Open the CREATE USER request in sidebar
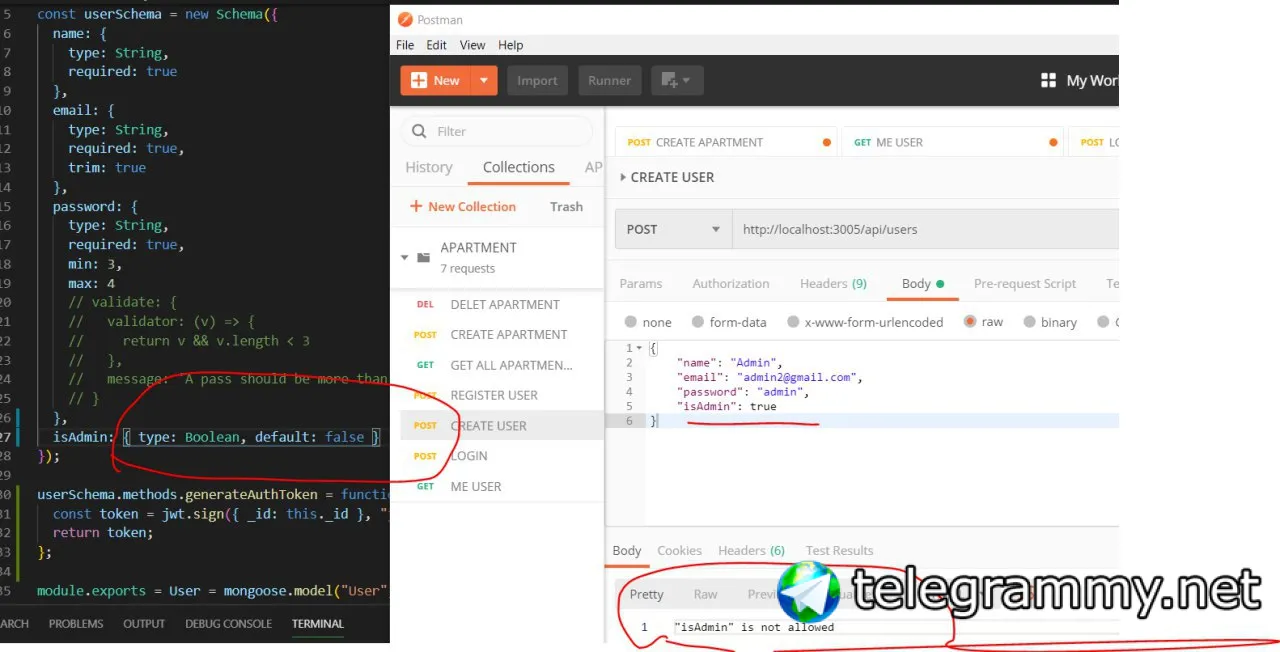This screenshot has height=652, width=1280. [x=502, y=425]
